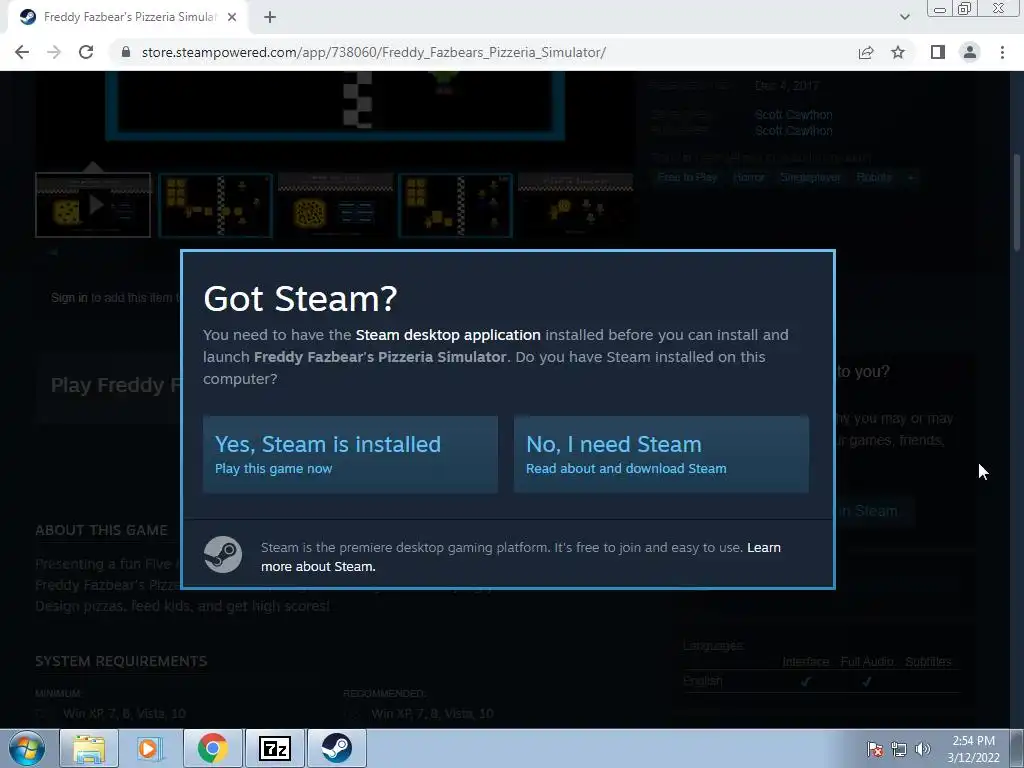Click 'Yes, Steam is installed' button

pos(350,455)
